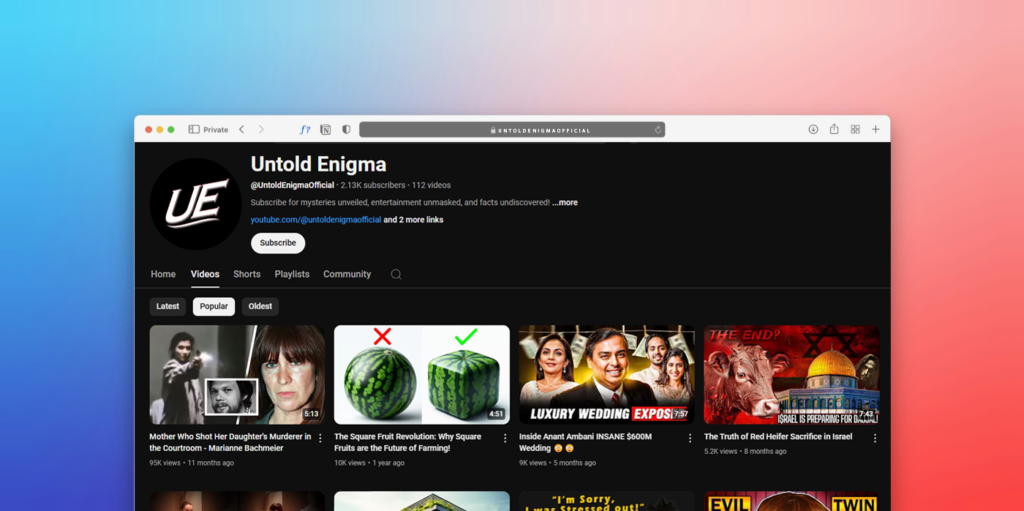Open the Community tab
Viewport: 1024px width, 511px height.
coord(347,274)
